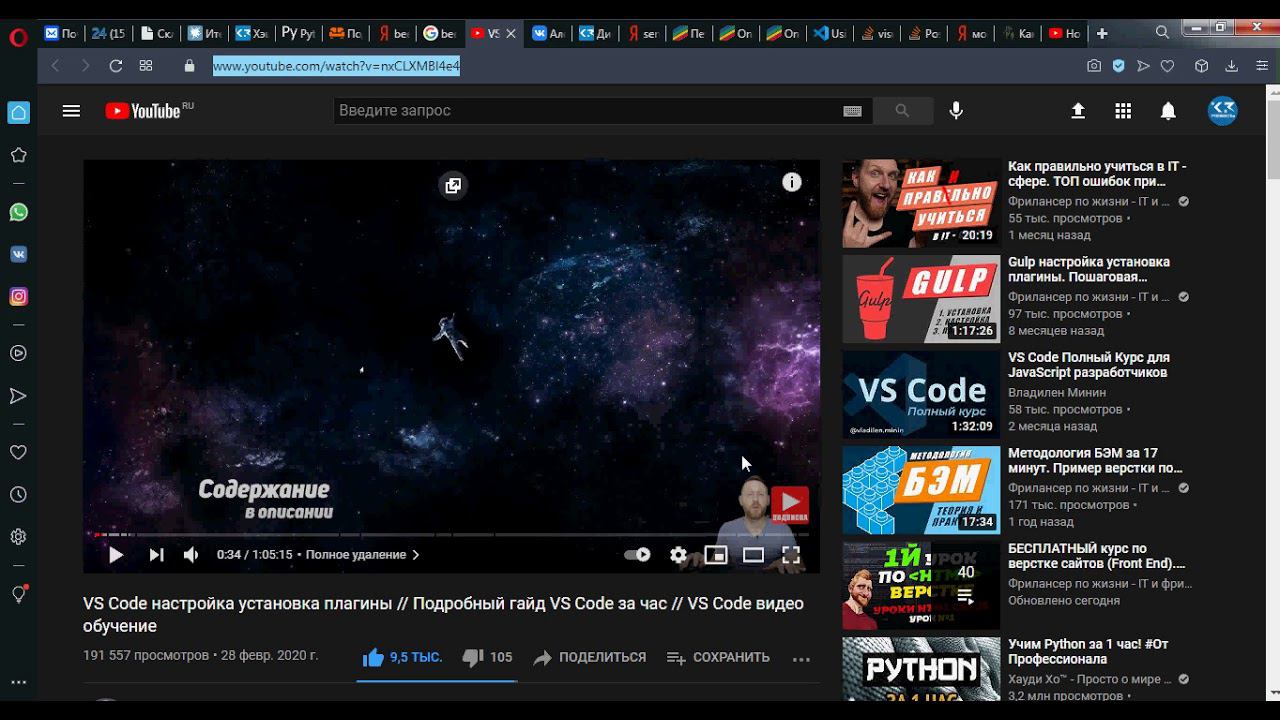The image size is (1280, 720).
Task: Open the YouTube guide hamburger menu
Action: (x=71, y=111)
